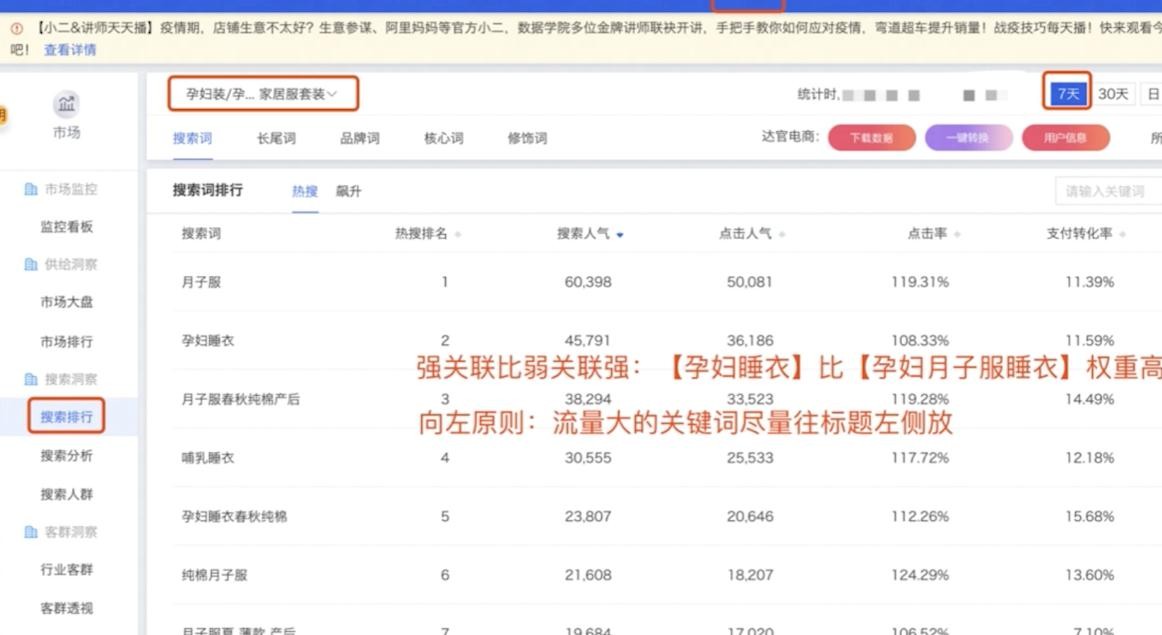The image size is (1162, 635).
Task: Open the 查看详情 link in the banner
Action: click(x=69, y=48)
